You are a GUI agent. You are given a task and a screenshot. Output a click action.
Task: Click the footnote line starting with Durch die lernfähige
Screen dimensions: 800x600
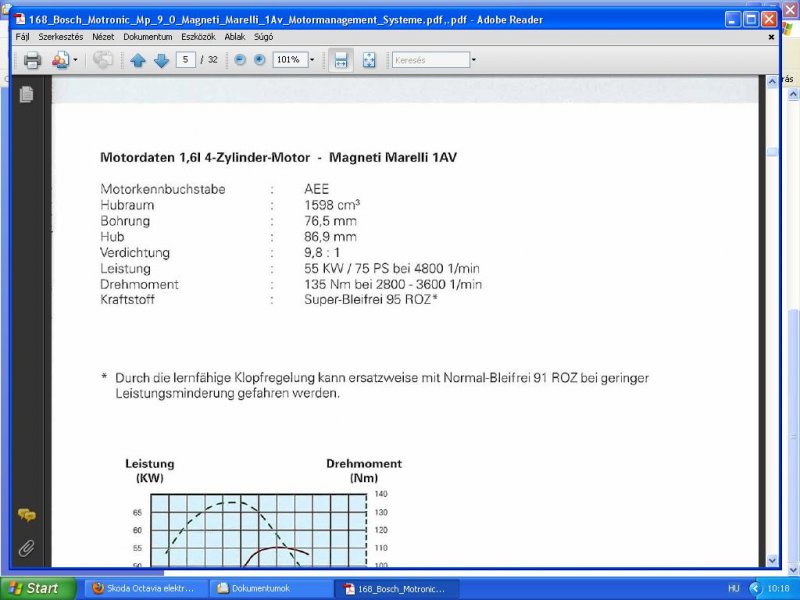382,378
